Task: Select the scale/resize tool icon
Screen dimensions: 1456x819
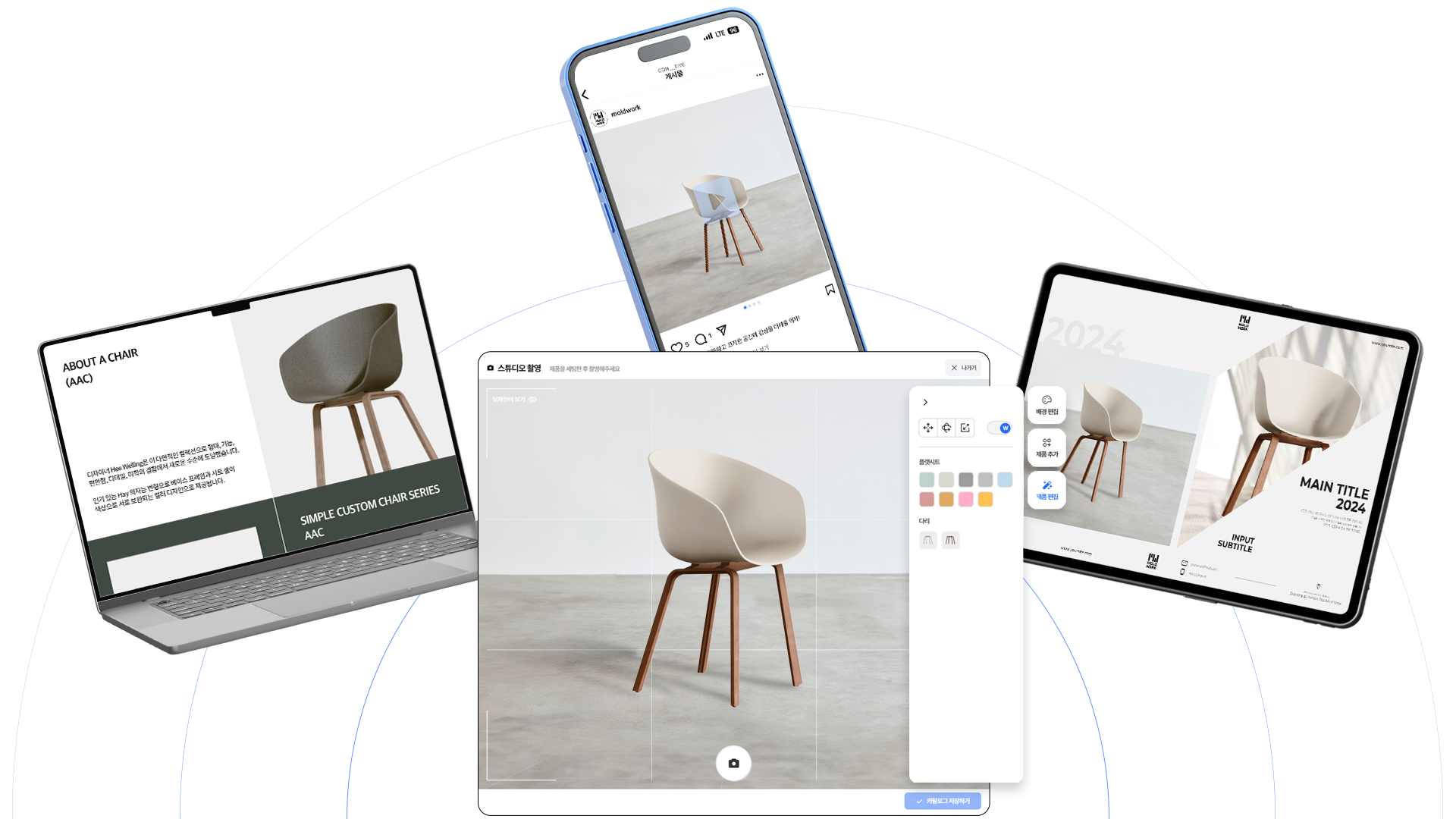Action: click(965, 428)
